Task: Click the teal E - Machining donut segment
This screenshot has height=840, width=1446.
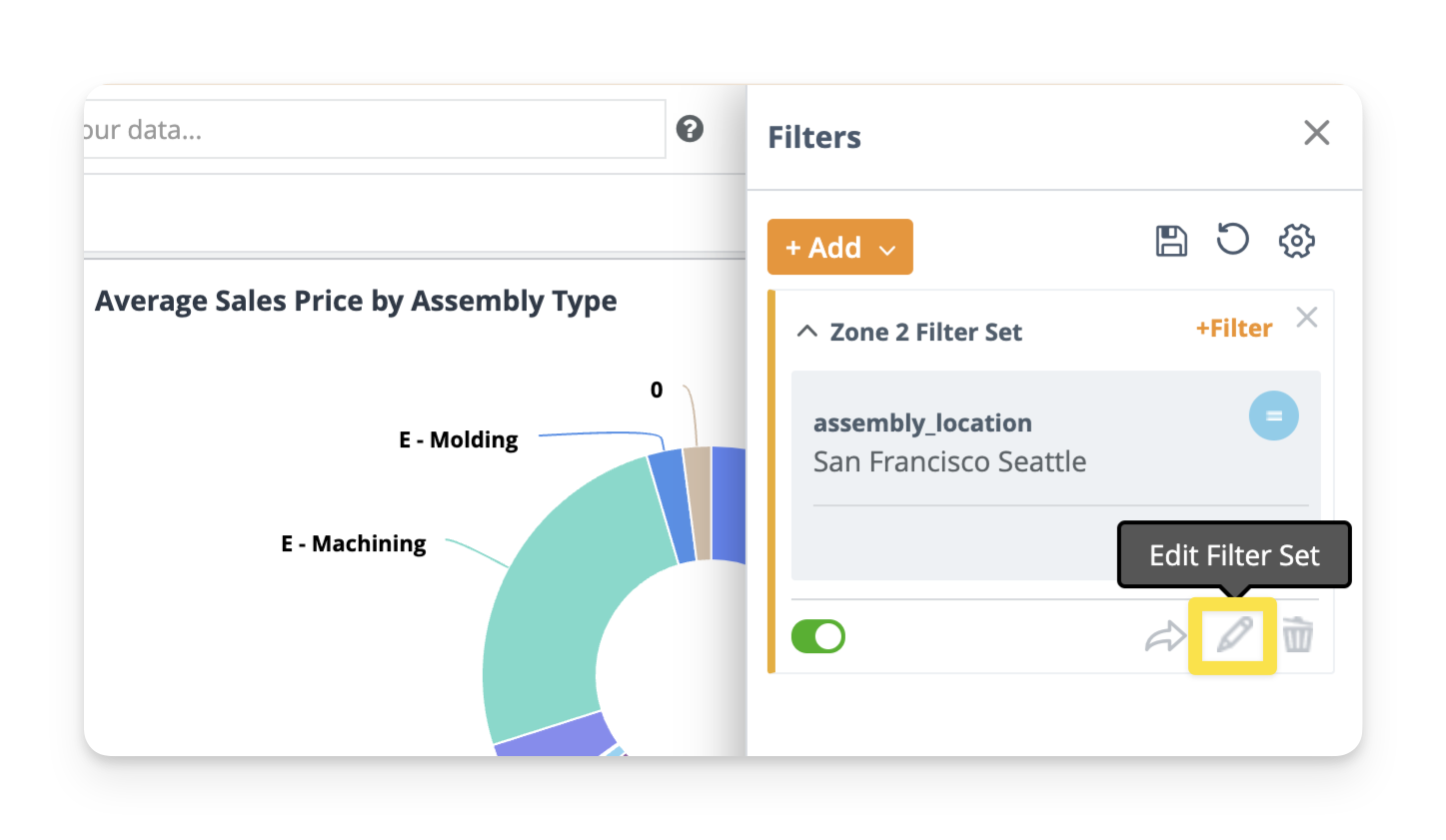Action: click(560, 599)
